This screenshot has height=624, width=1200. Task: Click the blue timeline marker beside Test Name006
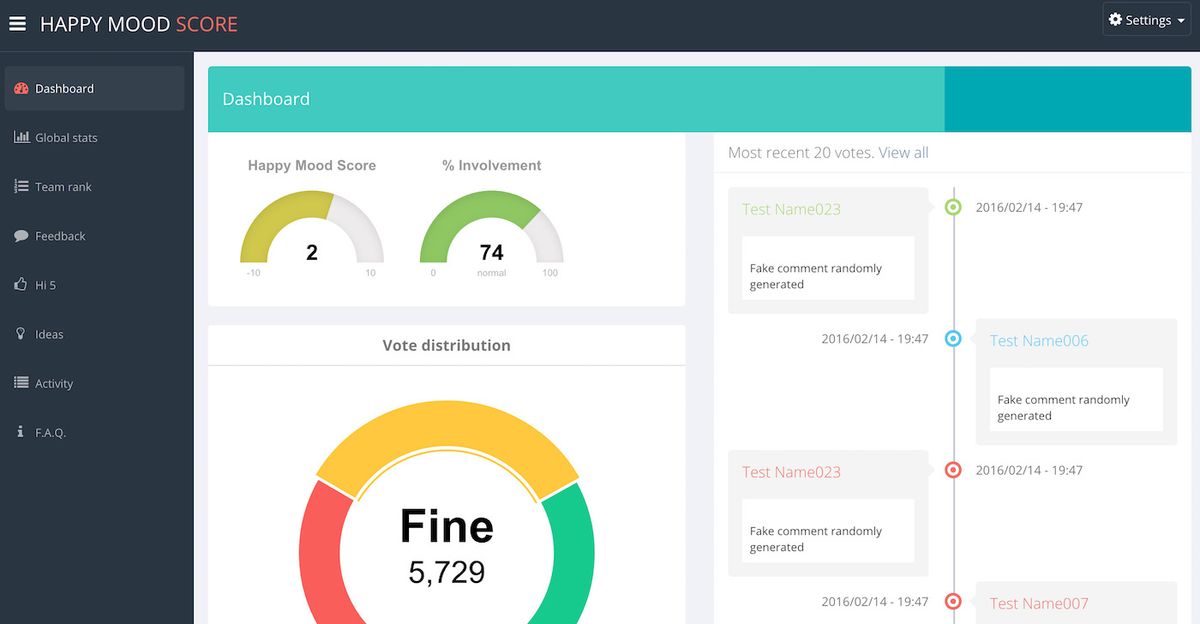tap(952, 339)
